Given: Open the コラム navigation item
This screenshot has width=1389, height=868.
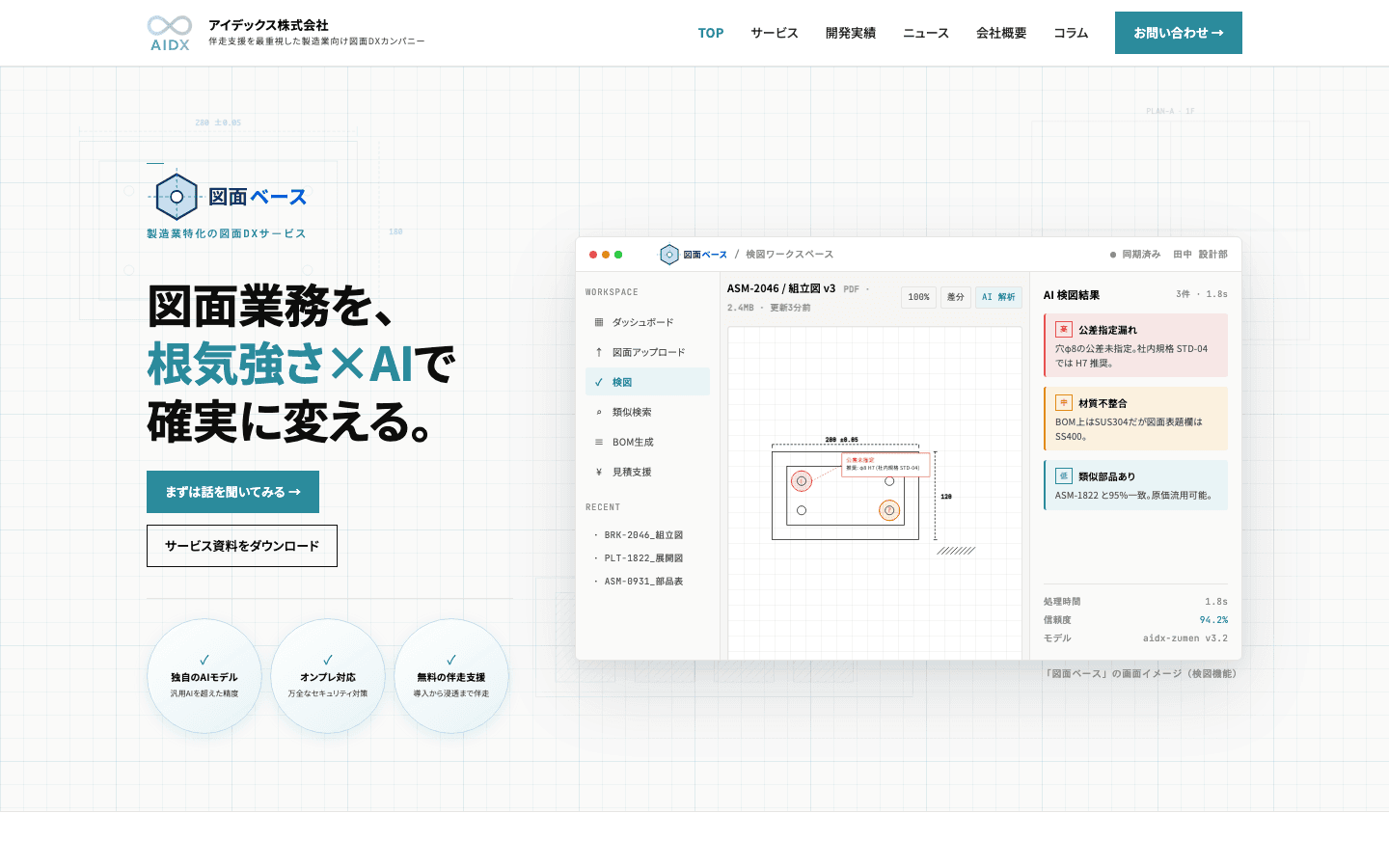Looking at the screenshot, I should (x=1071, y=33).
